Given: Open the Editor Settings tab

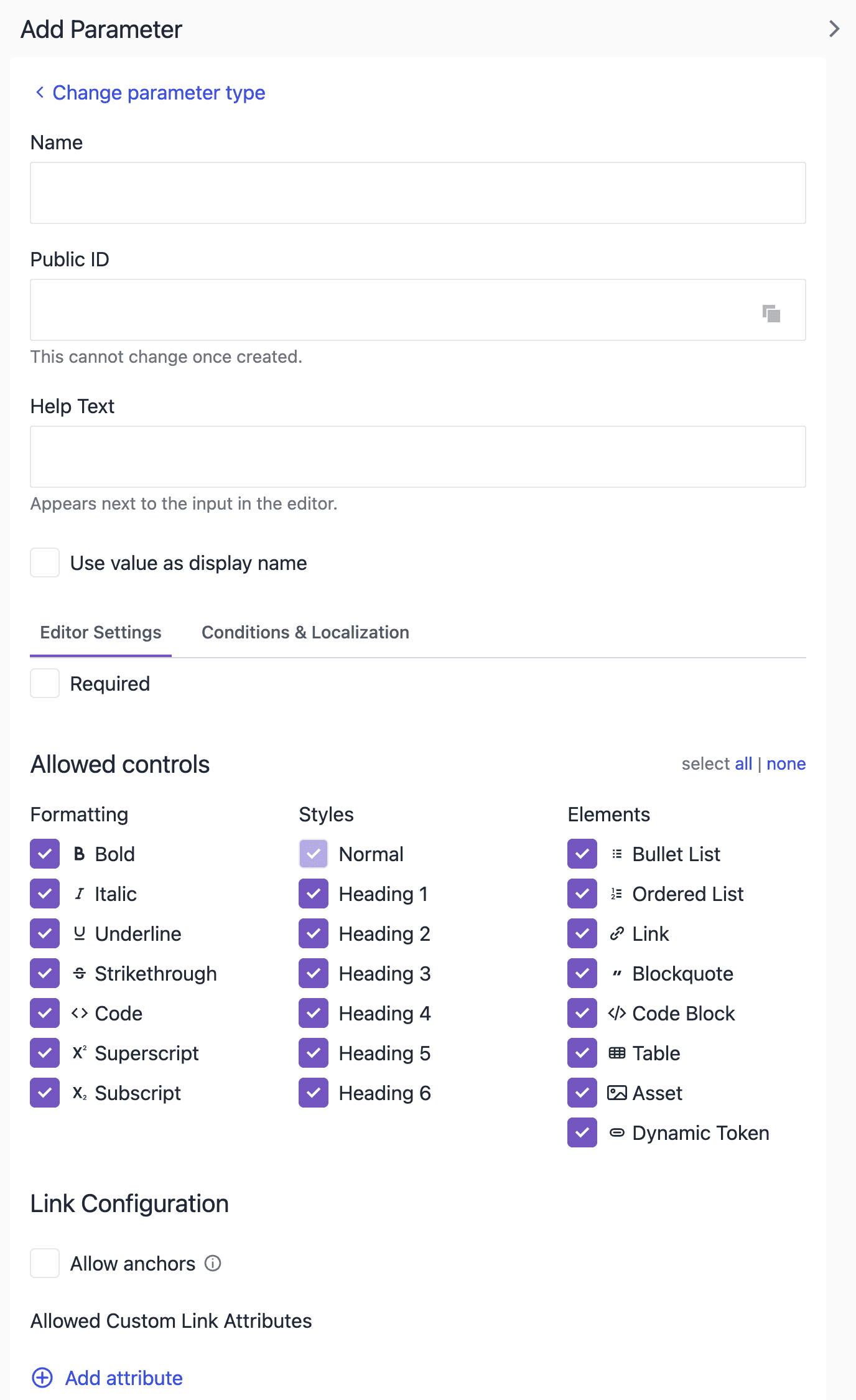Looking at the screenshot, I should pos(101,632).
